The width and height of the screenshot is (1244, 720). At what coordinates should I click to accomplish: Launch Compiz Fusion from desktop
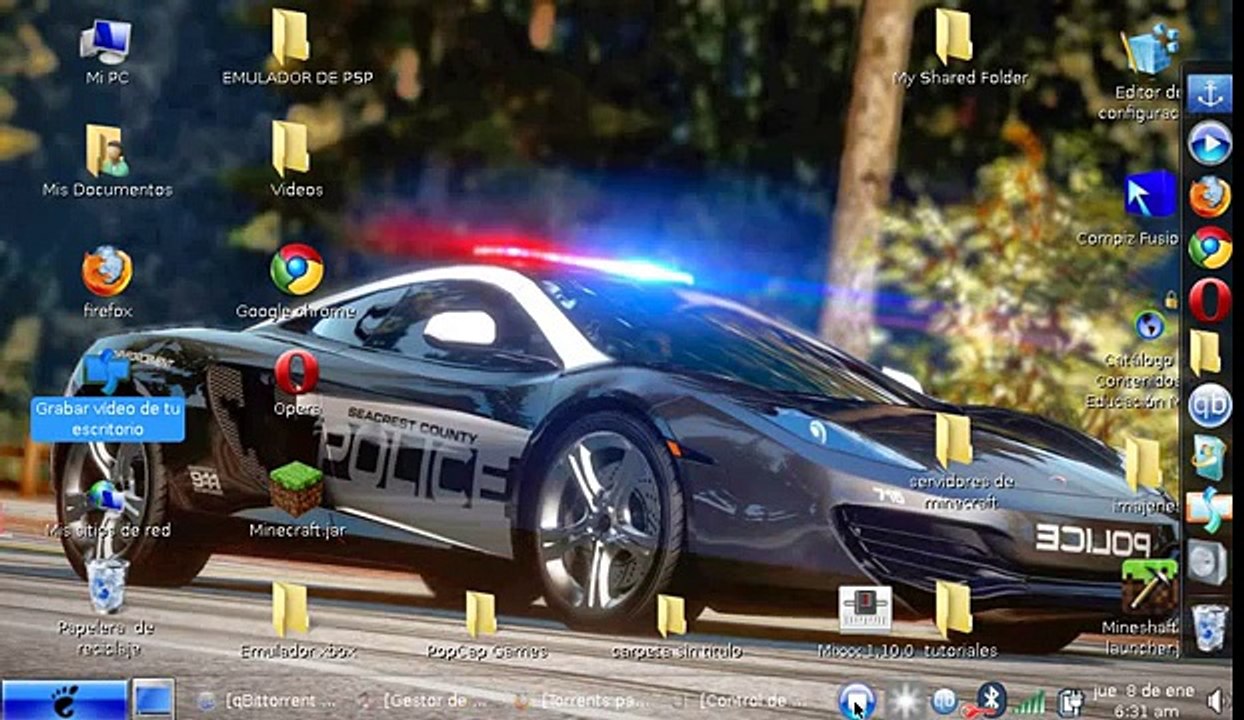tap(1150, 196)
